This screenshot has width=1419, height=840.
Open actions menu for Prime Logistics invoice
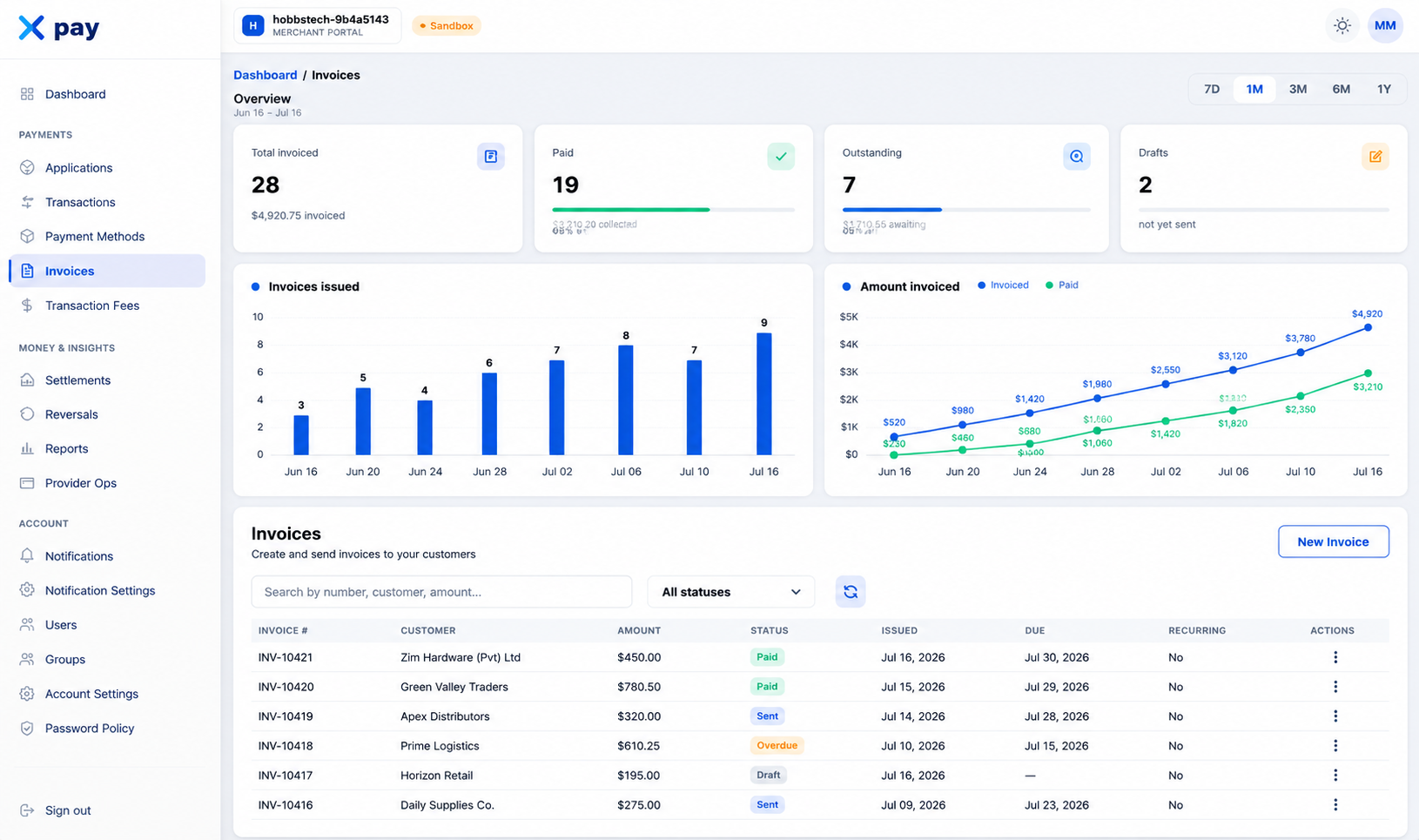click(1335, 746)
